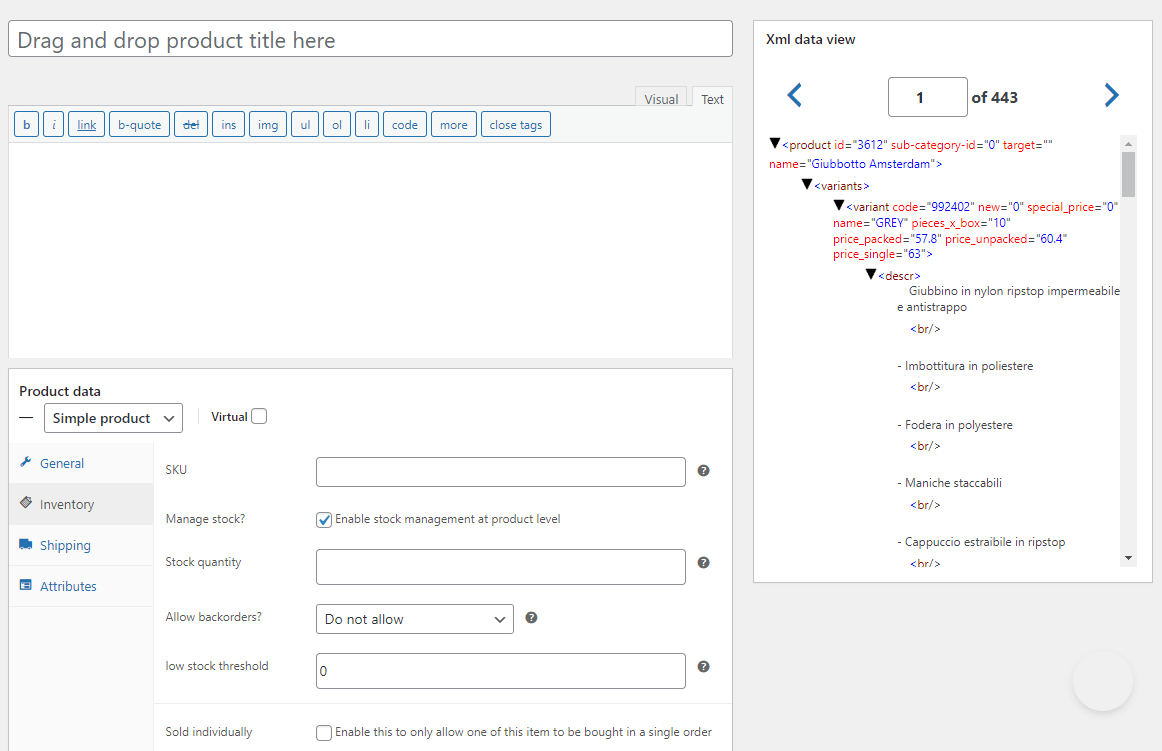1162x751 pixels.
Task: Toggle the Virtual checkbox
Action: click(259, 416)
